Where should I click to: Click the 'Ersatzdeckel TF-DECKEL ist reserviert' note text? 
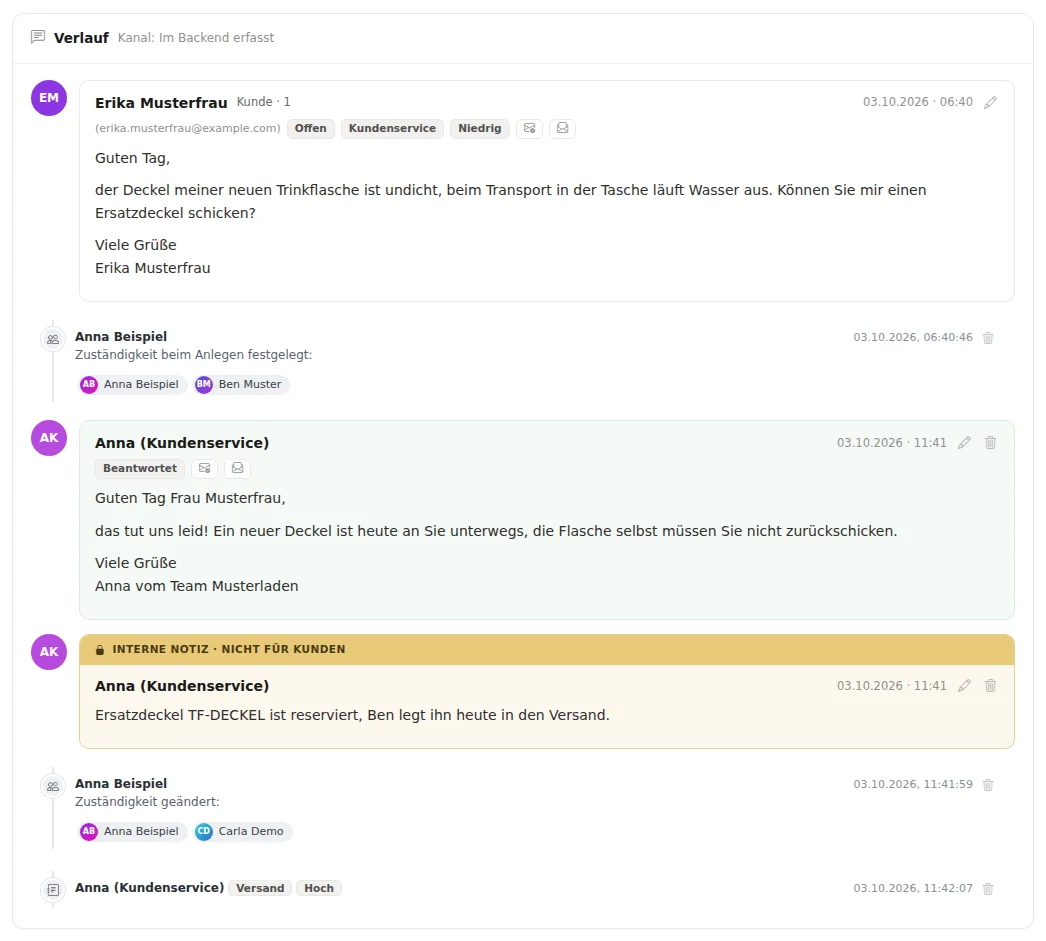(352, 715)
